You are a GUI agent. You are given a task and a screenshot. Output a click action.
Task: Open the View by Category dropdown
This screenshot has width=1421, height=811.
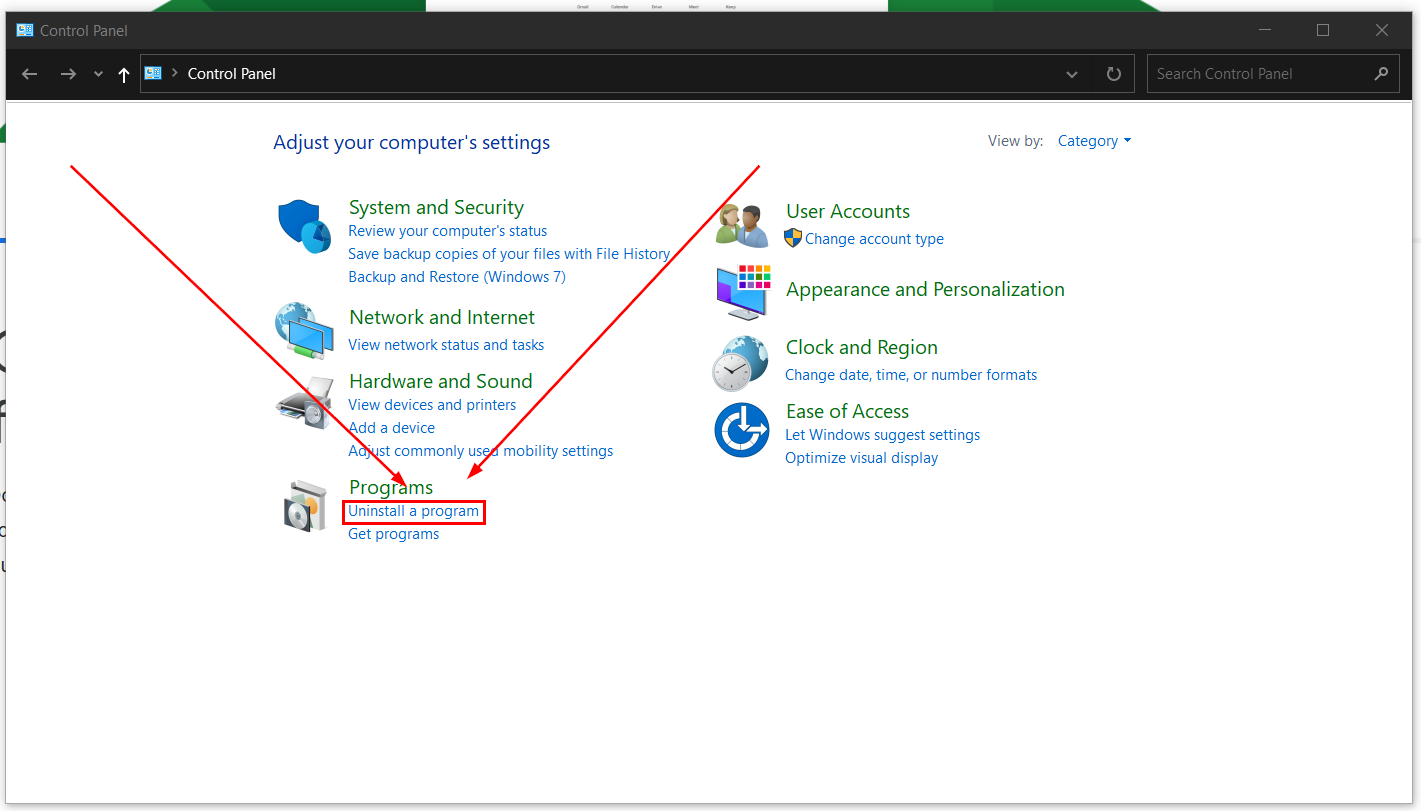pos(1094,141)
